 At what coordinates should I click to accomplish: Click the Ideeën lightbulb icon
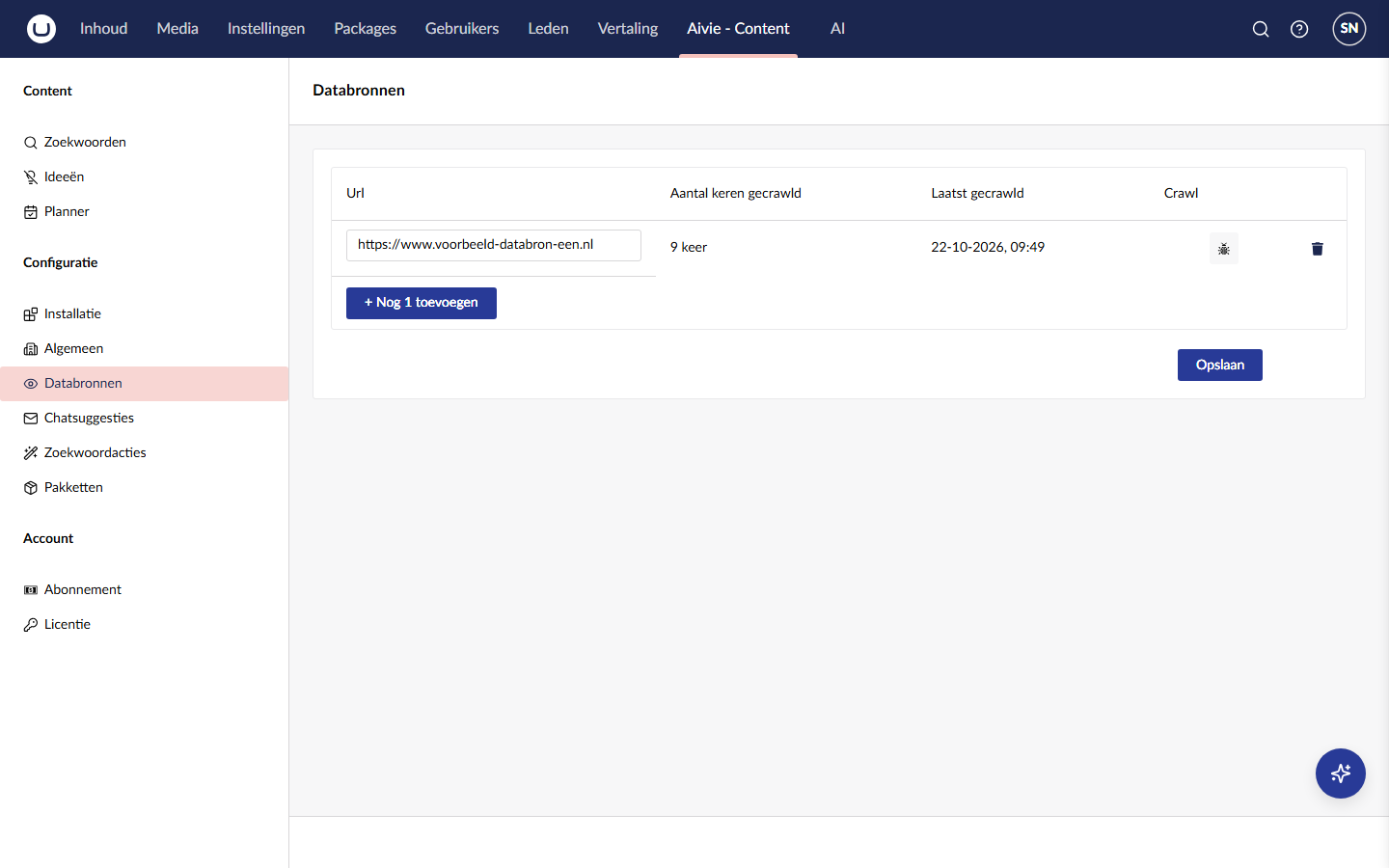click(31, 177)
